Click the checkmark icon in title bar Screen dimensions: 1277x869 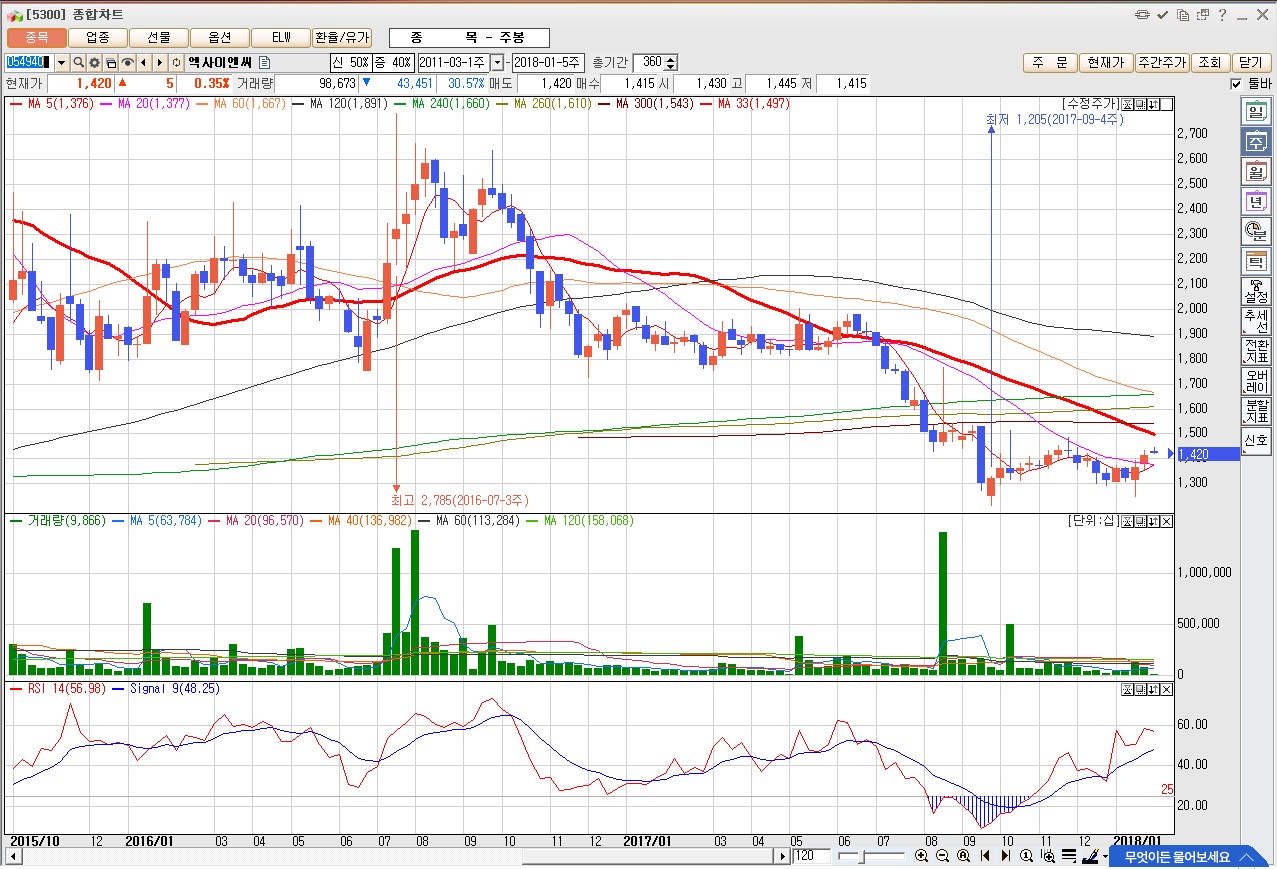pos(1163,15)
